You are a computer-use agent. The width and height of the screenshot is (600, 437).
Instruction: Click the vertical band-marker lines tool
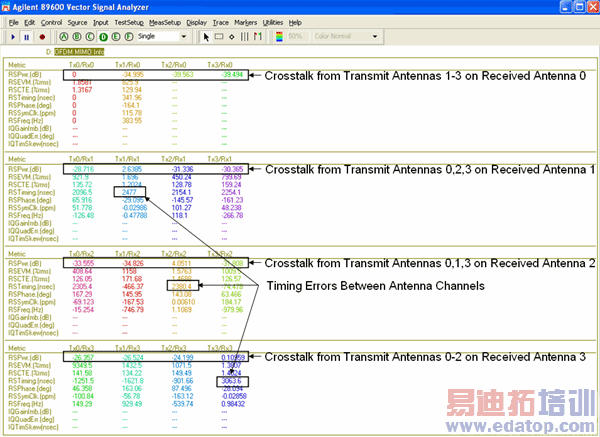245,37
